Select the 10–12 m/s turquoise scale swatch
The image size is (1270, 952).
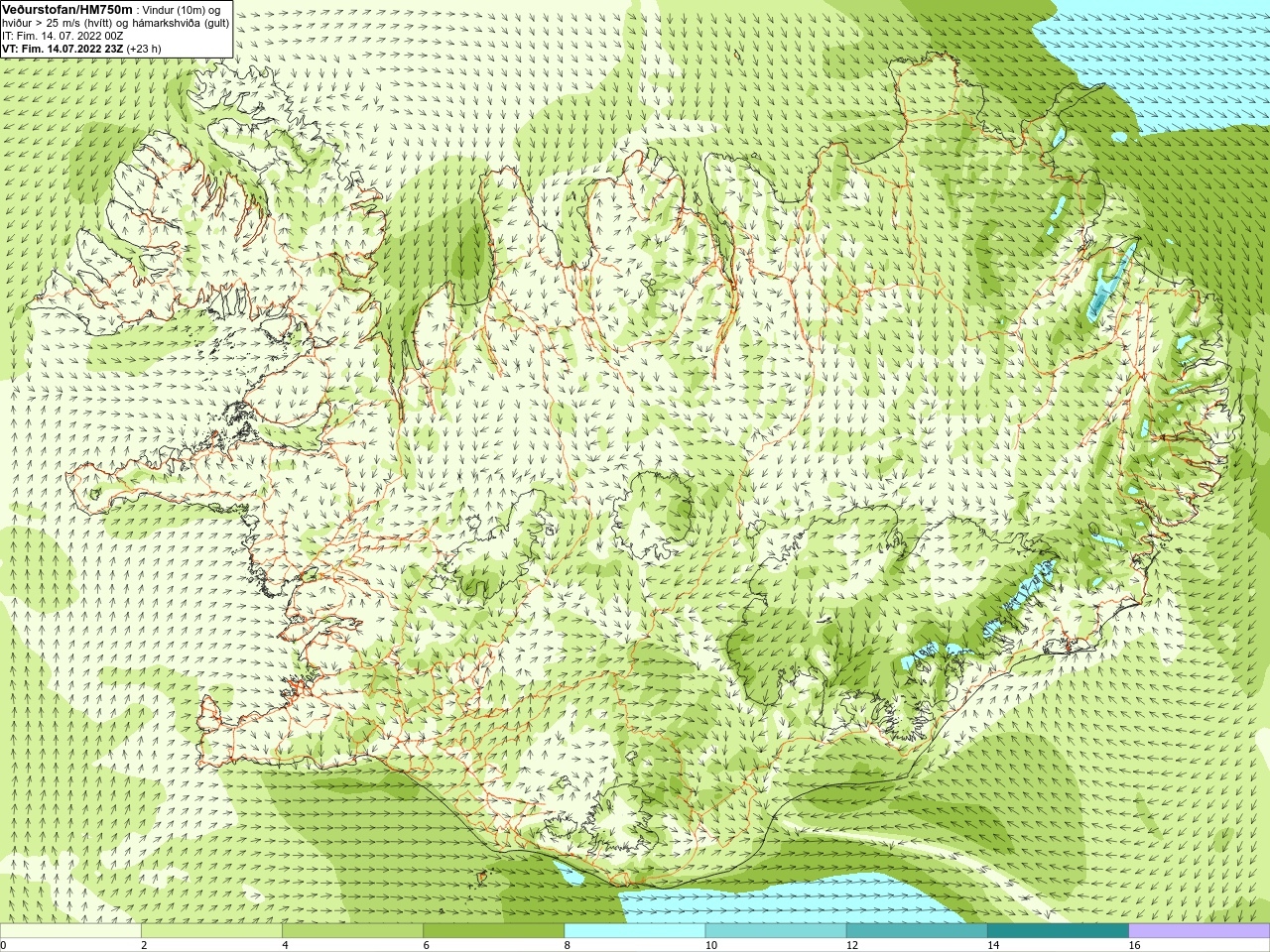click(x=776, y=930)
